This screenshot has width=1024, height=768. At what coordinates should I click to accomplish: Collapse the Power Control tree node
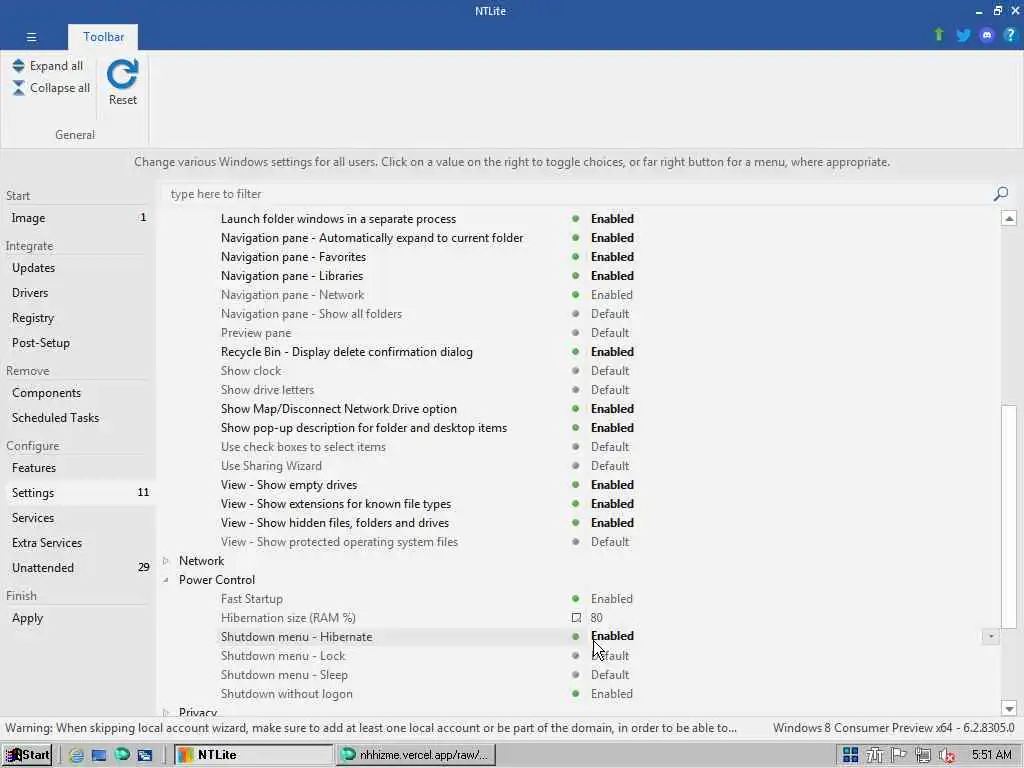click(x=166, y=580)
